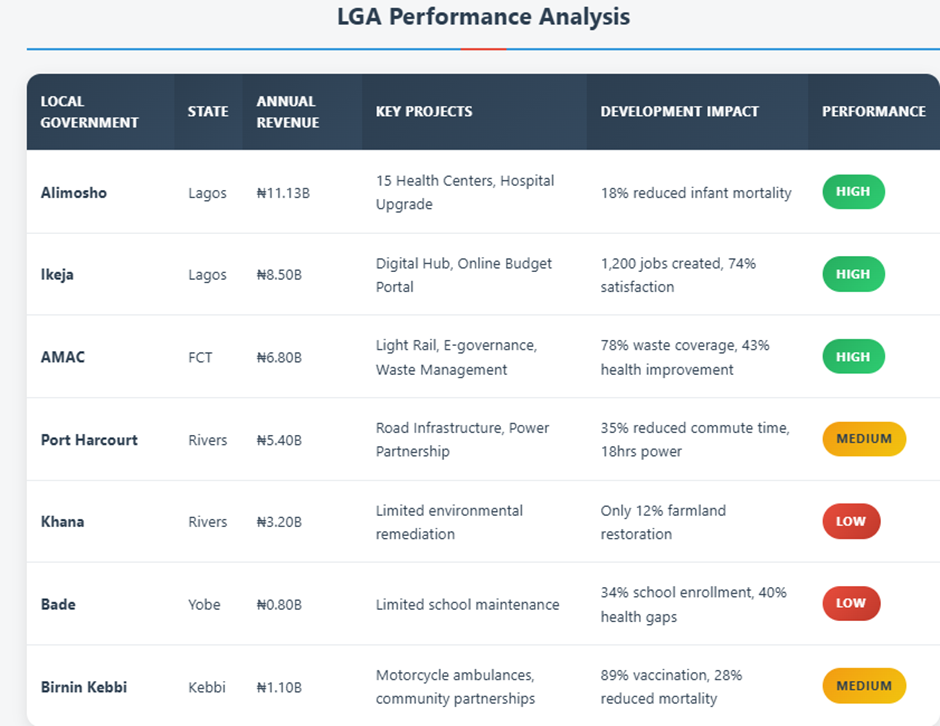
Task: Click the Birnin Kebbi name cell
Action: tap(84, 687)
